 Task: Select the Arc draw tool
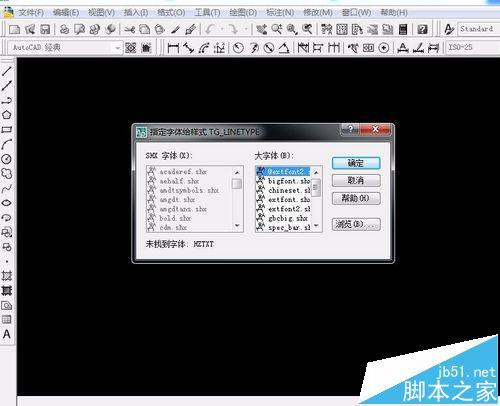pyautogui.click(x=7, y=144)
